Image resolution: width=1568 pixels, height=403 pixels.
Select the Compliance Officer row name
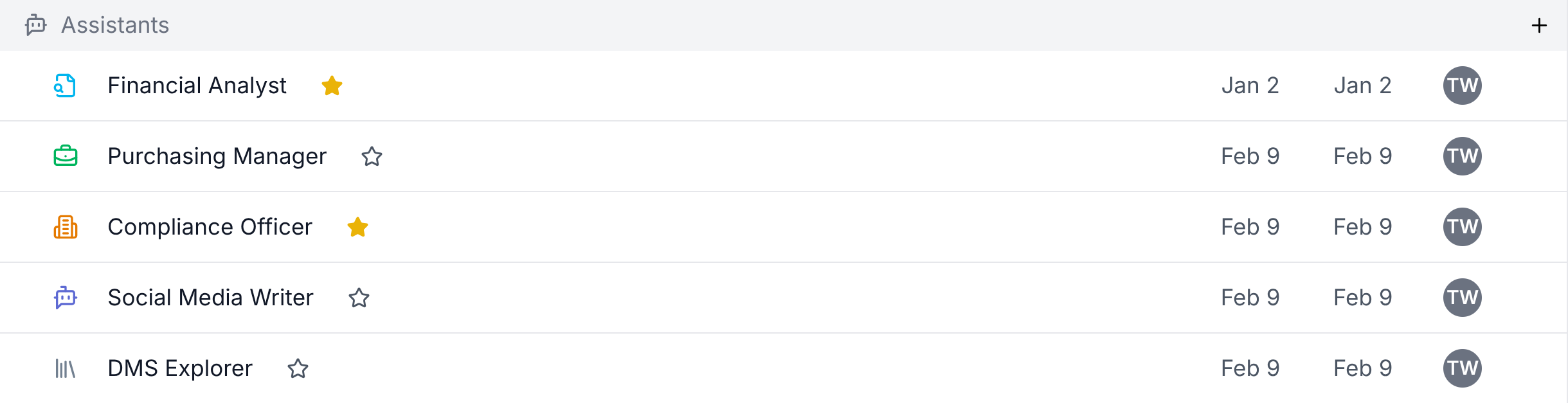(x=210, y=227)
